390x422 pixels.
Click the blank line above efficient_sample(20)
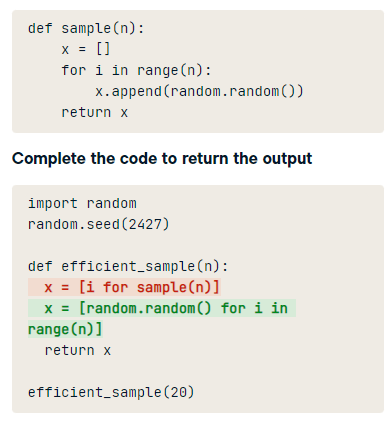point(198,371)
